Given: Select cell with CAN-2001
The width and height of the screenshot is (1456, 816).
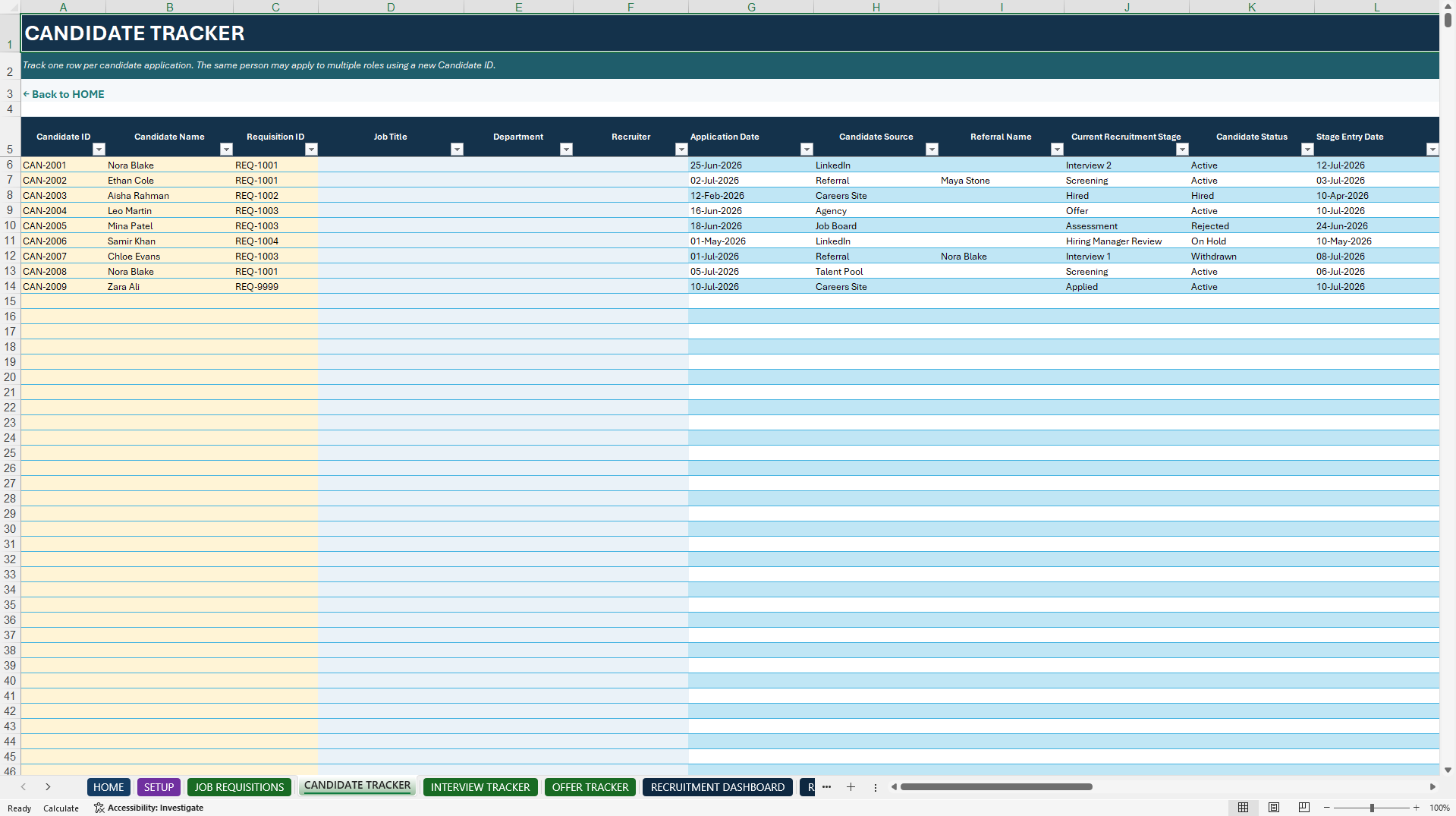Looking at the screenshot, I should click(64, 165).
